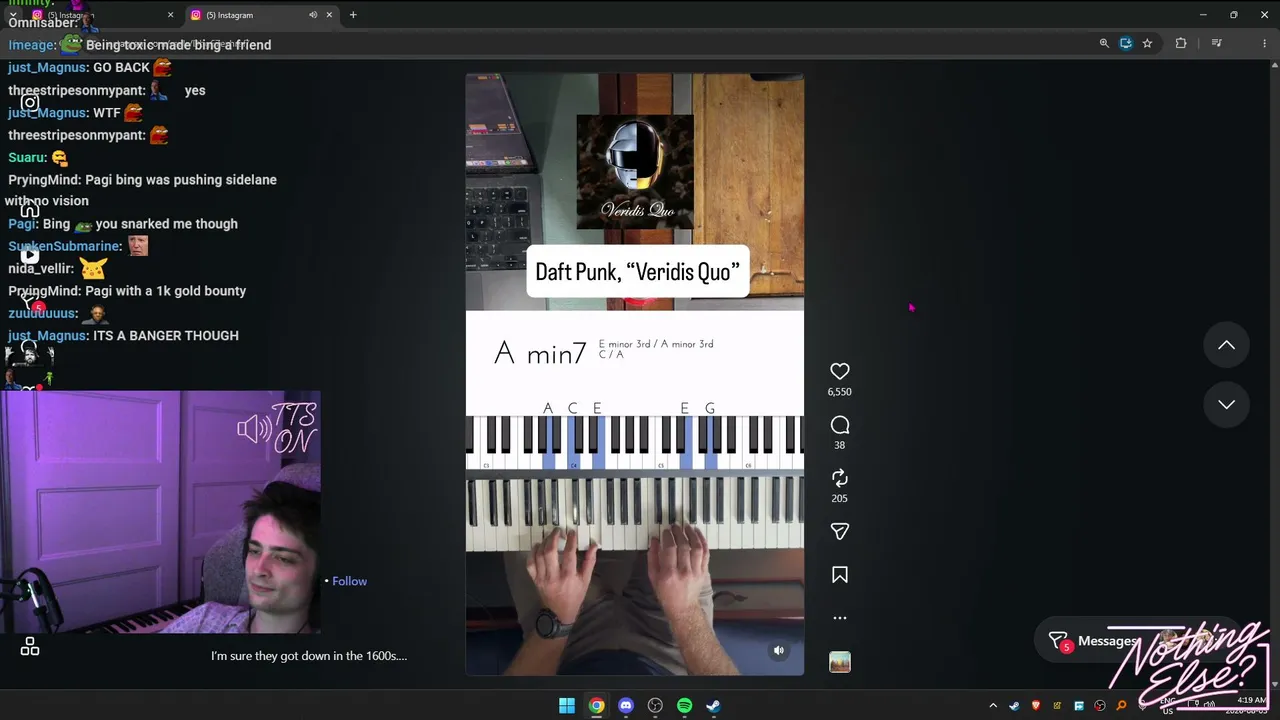Open the reel's comments

pyautogui.click(x=840, y=425)
